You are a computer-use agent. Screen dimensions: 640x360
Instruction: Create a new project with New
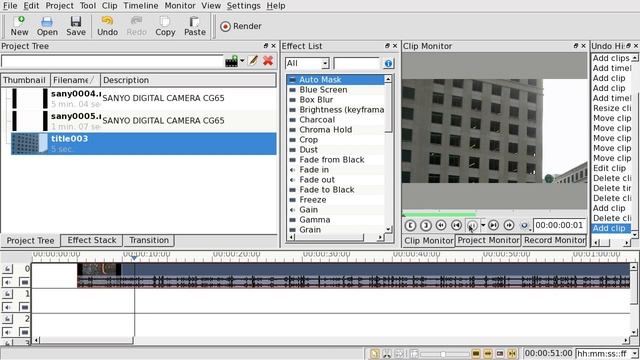click(19, 26)
